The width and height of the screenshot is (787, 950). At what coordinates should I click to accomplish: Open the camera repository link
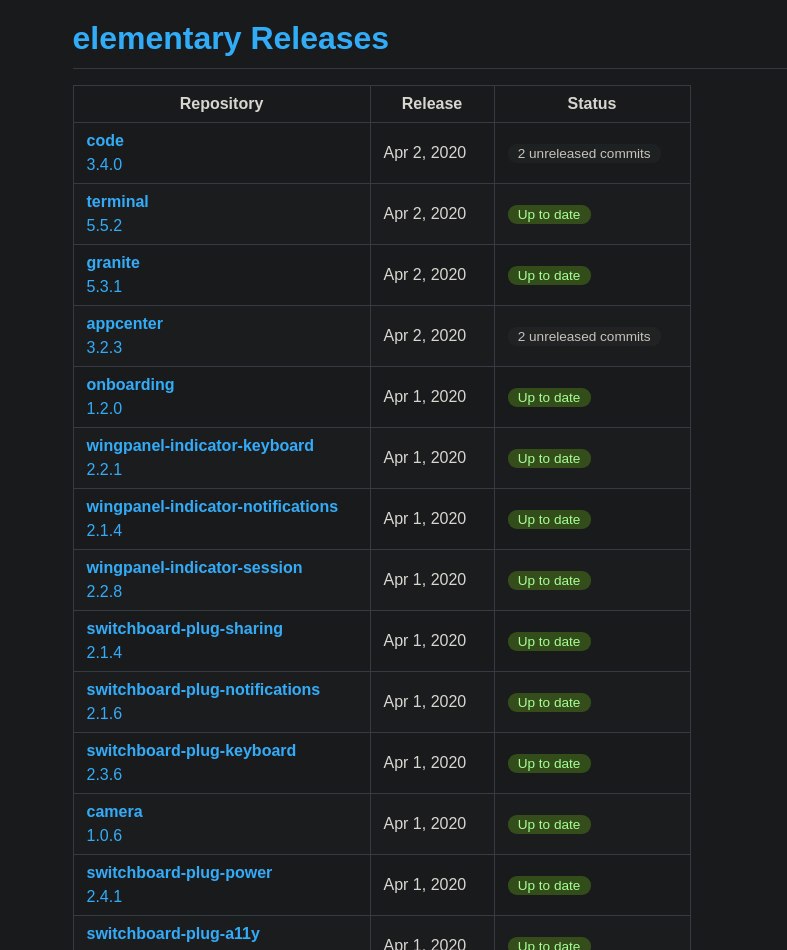click(x=115, y=812)
